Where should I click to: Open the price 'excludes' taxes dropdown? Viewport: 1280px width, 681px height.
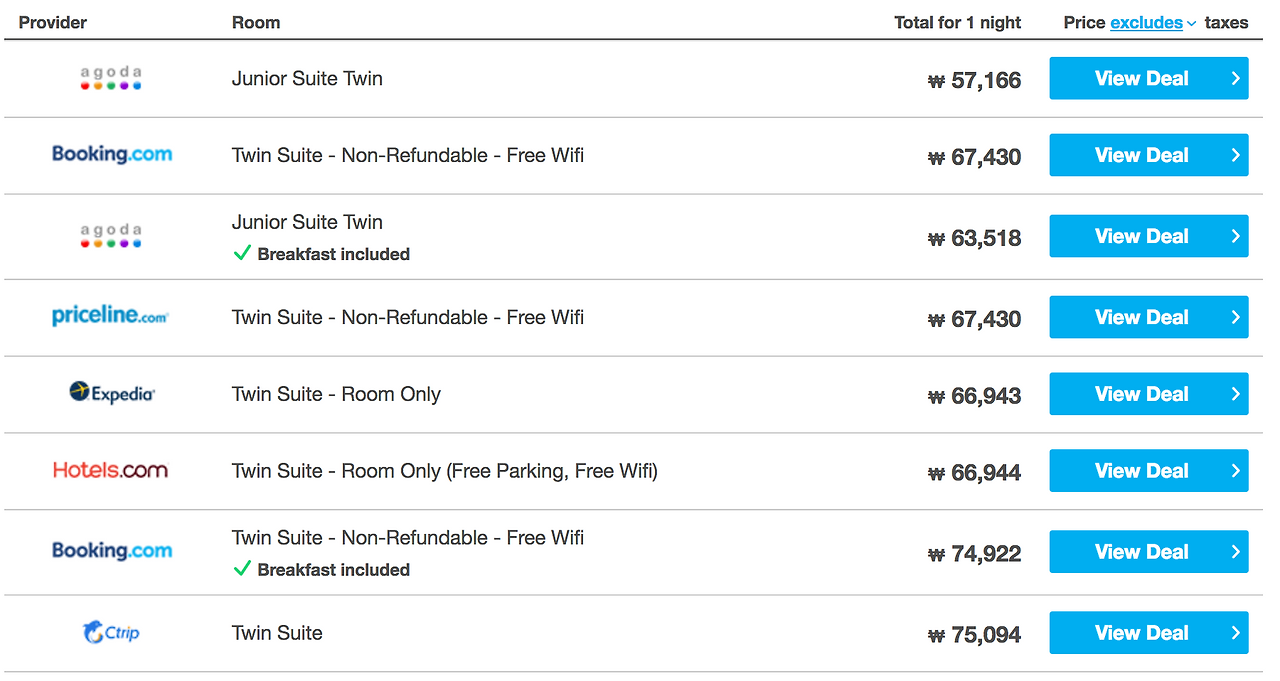click(x=1153, y=22)
